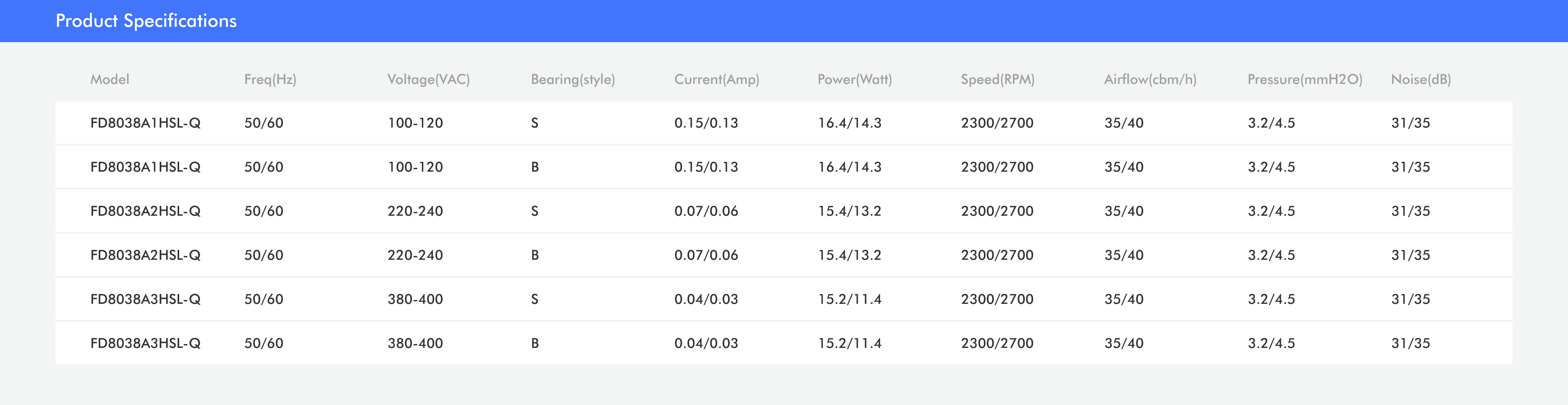Click the 380-400 voltage cell in the S-bearing row
The image size is (1568, 405).
coord(415,300)
